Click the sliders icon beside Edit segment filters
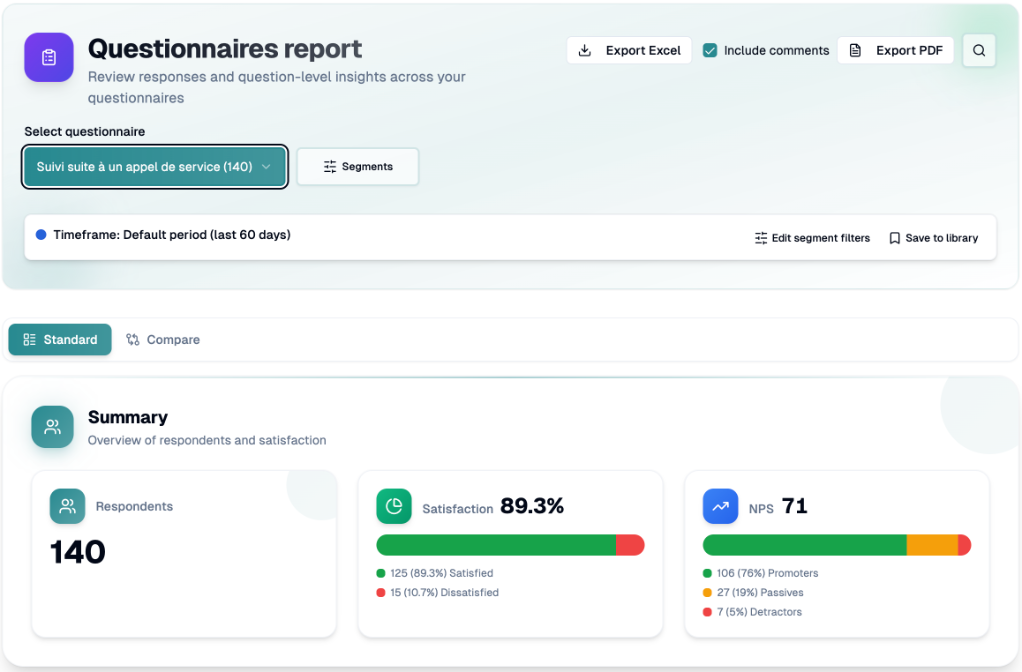Screen dimensions: 1022x672 [761, 238]
